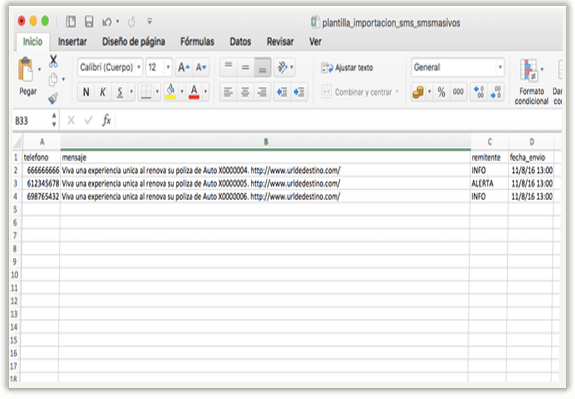Screen dimensions: 575x399
Task: Open Formato condicional menu
Action: 531,81
